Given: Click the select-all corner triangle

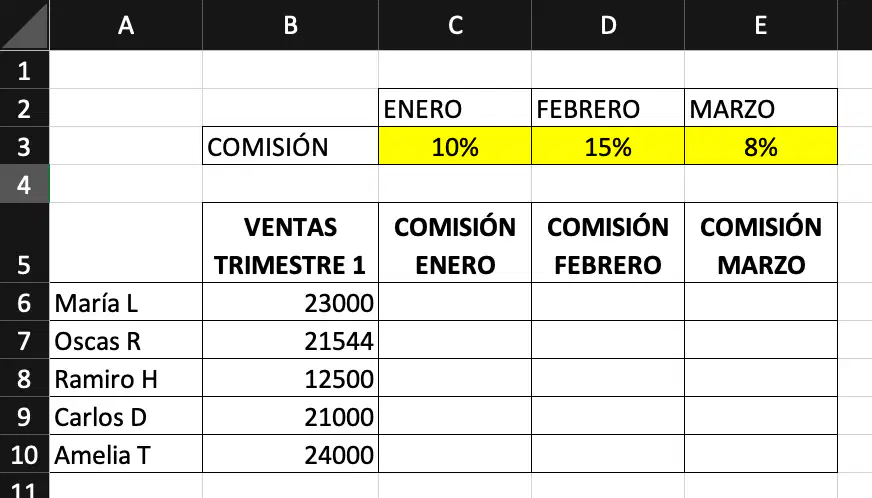Looking at the screenshot, I should (24, 24).
